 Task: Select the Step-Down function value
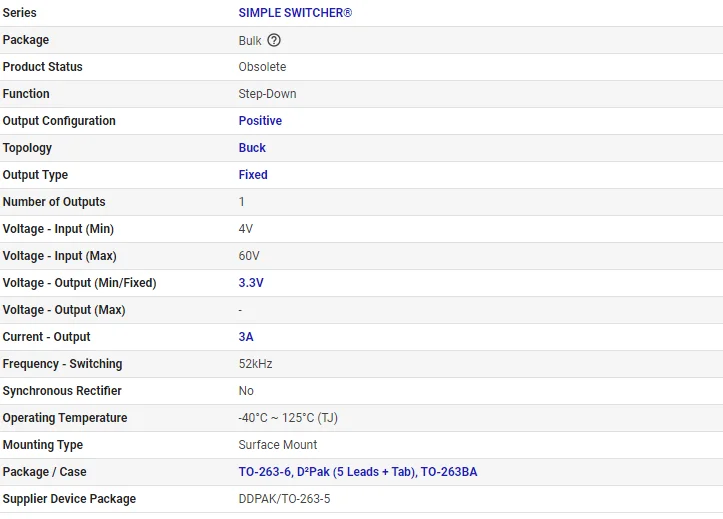[x=267, y=94]
